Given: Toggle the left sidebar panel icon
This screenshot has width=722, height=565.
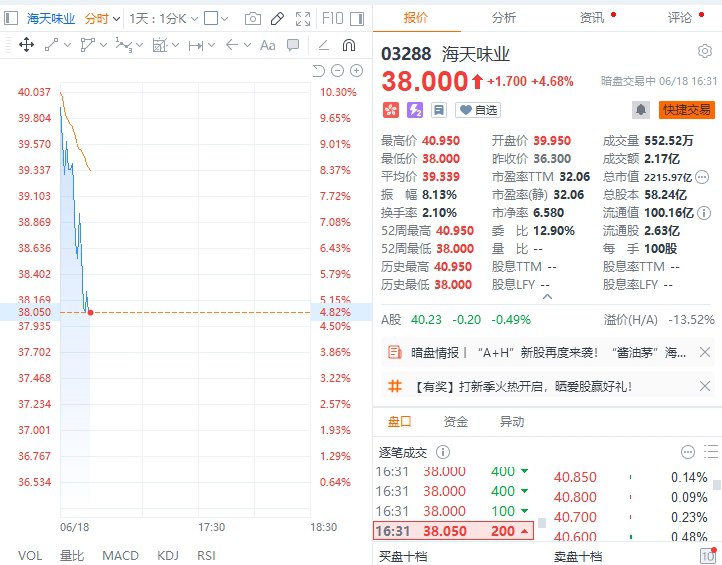Looking at the screenshot, I should click(11, 18).
